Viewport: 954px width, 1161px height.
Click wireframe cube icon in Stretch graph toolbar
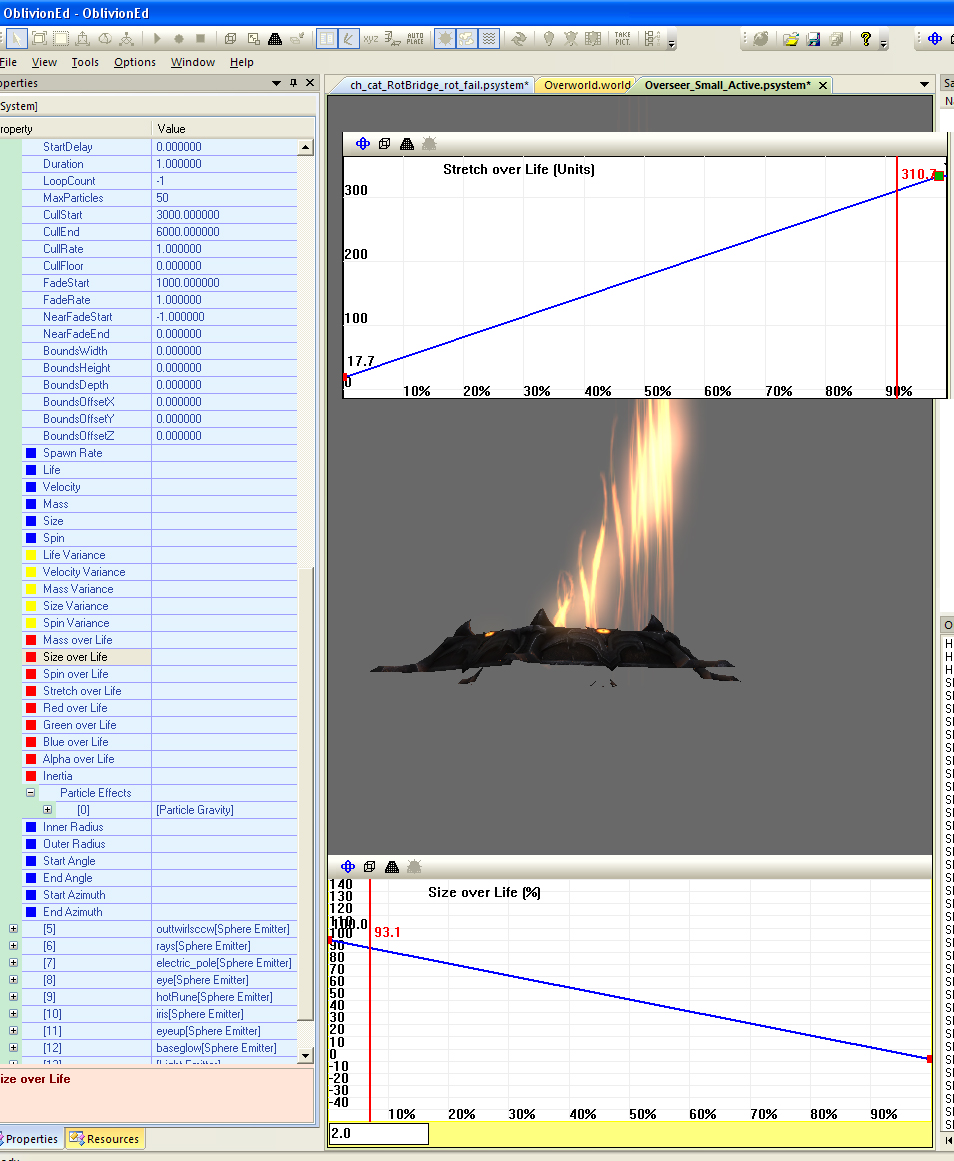tap(384, 144)
